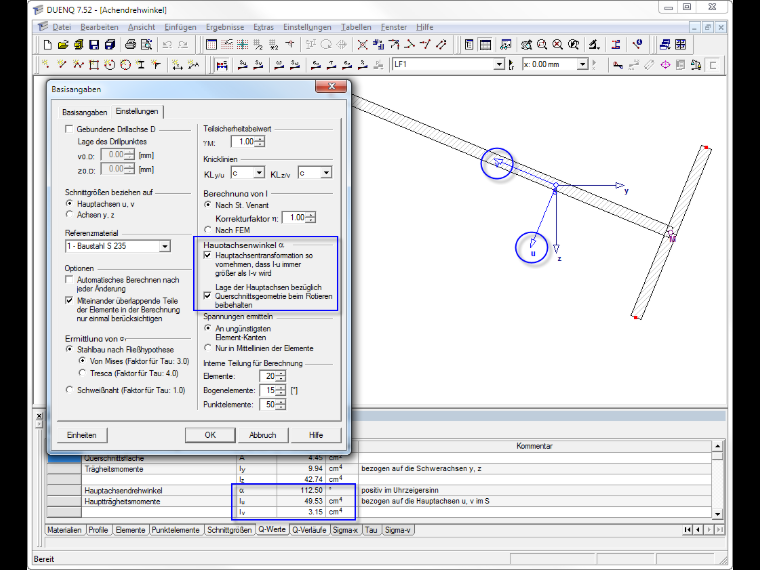The image size is (760, 570).
Task: Adjust Elemente division spinner
Action: pyautogui.click(x=281, y=376)
